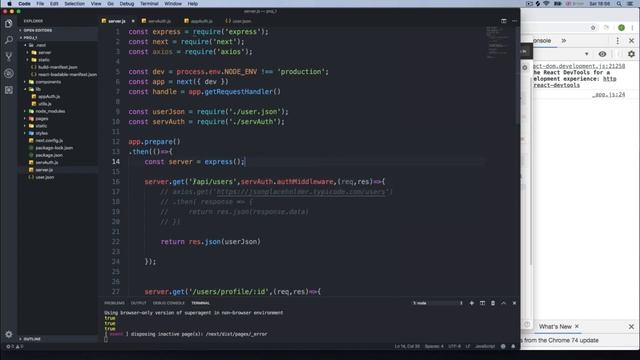Open the console context dropdown arrow
The height and width of the screenshot is (360, 640).
click(587, 54)
